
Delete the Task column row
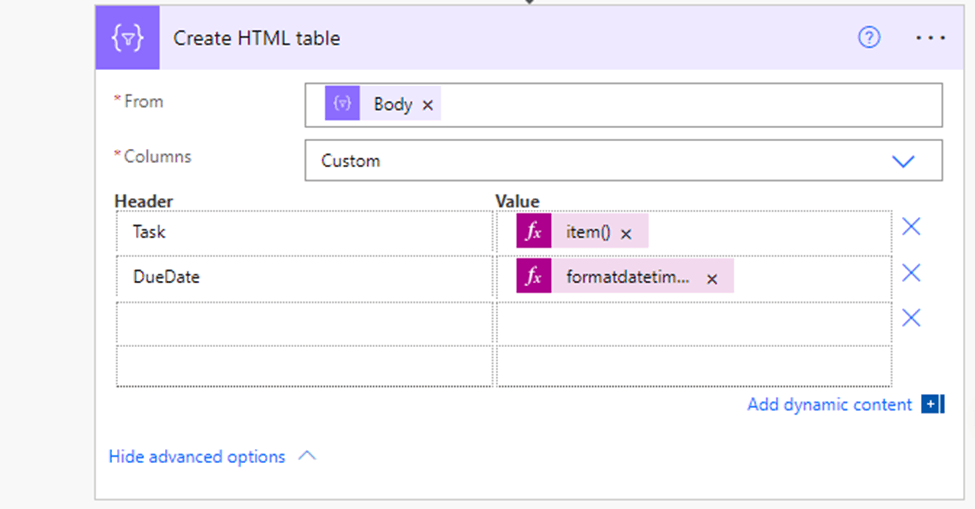point(911,227)
